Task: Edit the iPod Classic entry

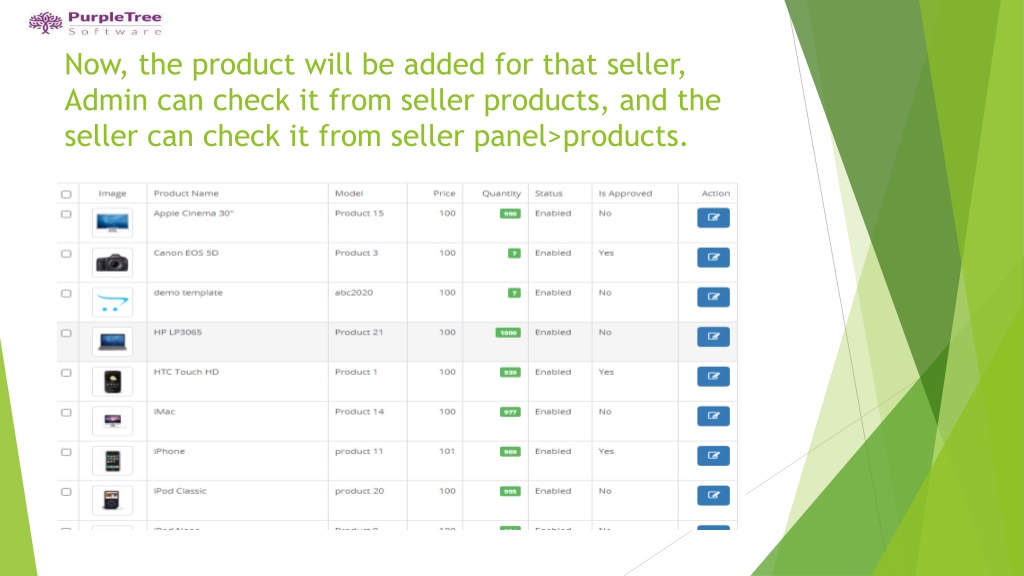Action: [x=713, y=495]
